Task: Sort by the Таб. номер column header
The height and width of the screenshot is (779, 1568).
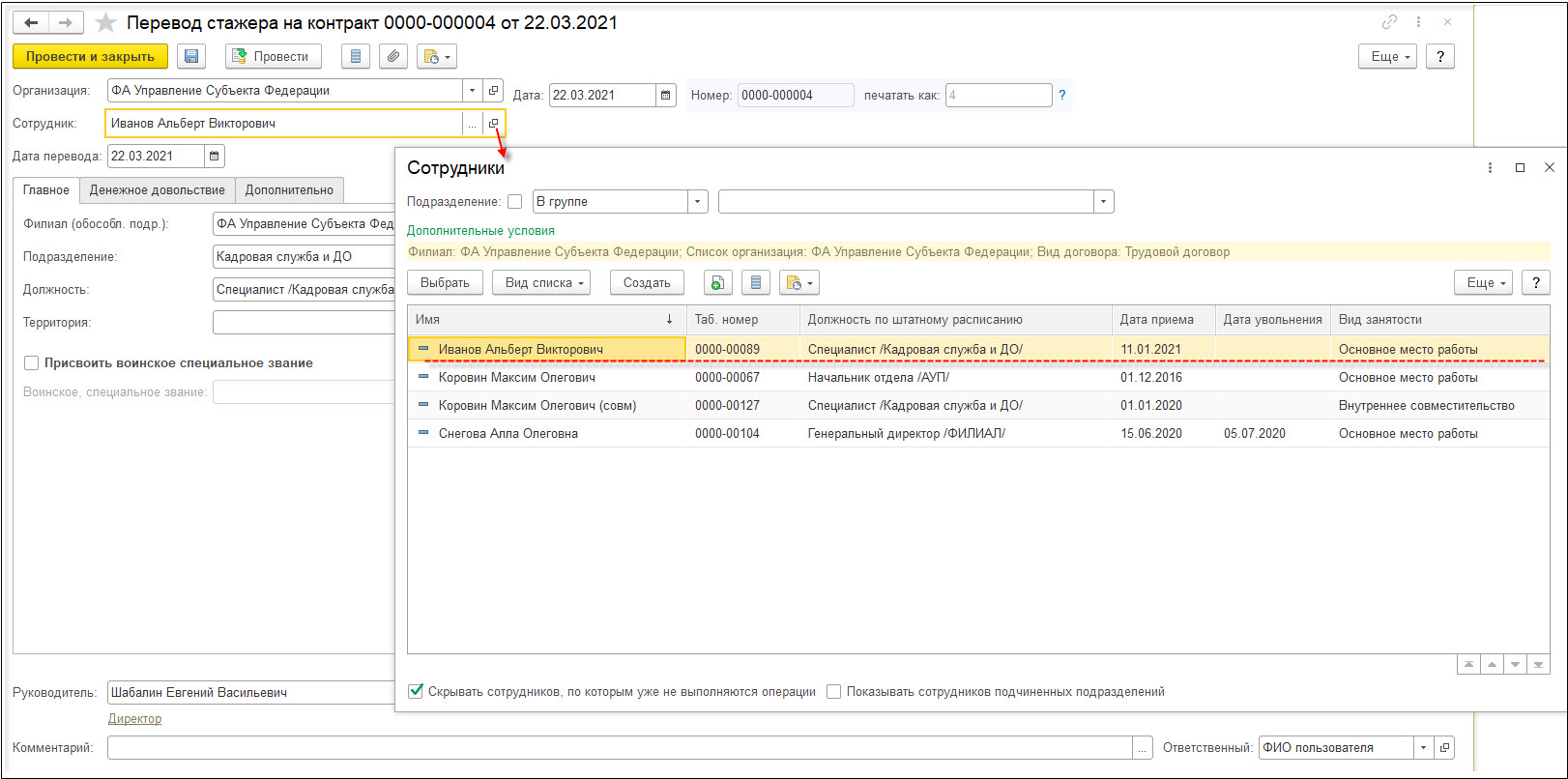Action: (x=743, y=319)
